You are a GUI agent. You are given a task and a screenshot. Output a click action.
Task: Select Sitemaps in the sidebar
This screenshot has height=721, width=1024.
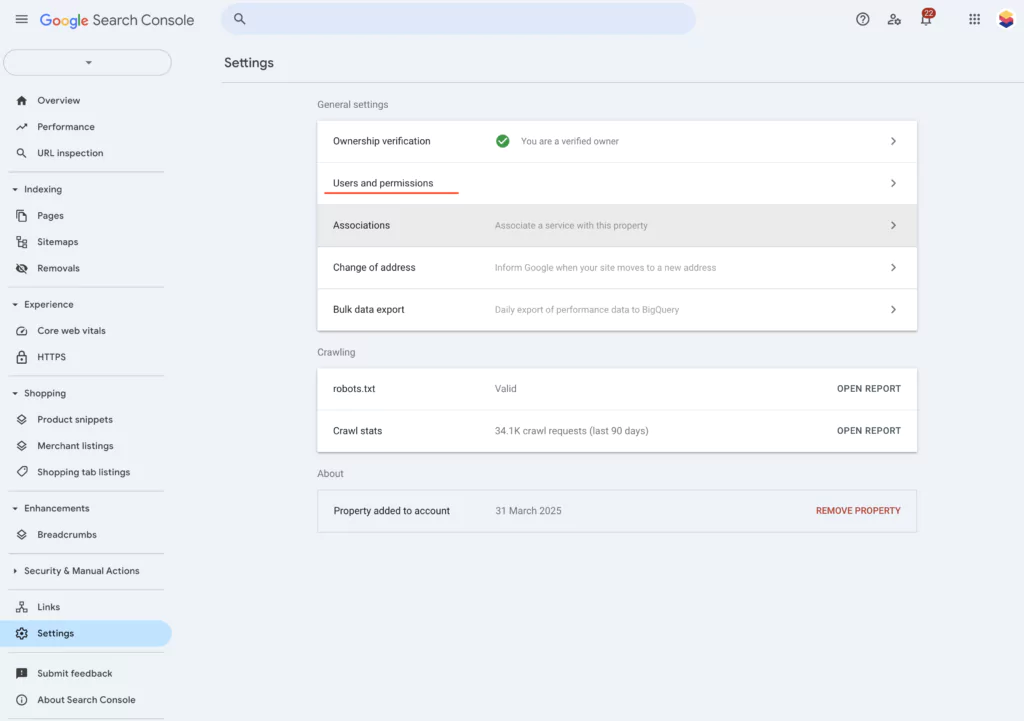[x=57, y=242]
